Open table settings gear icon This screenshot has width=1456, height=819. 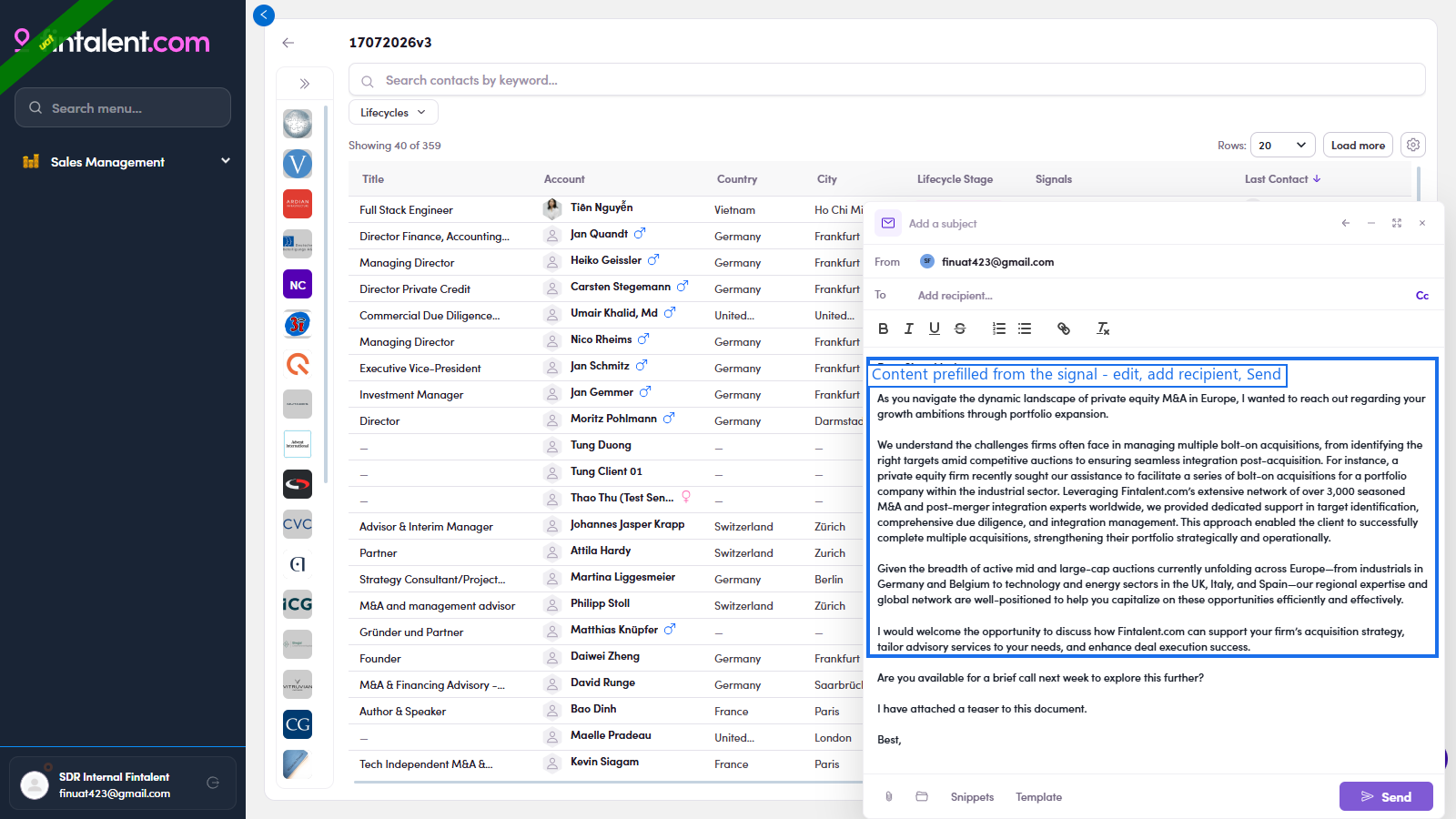[x=1413, y=145]
